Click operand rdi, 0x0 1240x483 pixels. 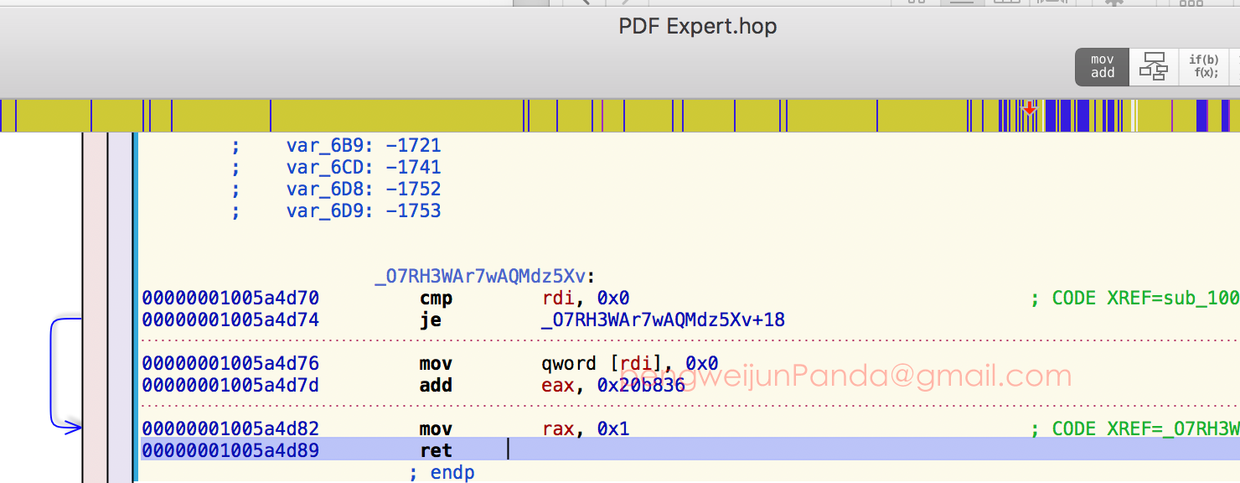pos(585,298)
